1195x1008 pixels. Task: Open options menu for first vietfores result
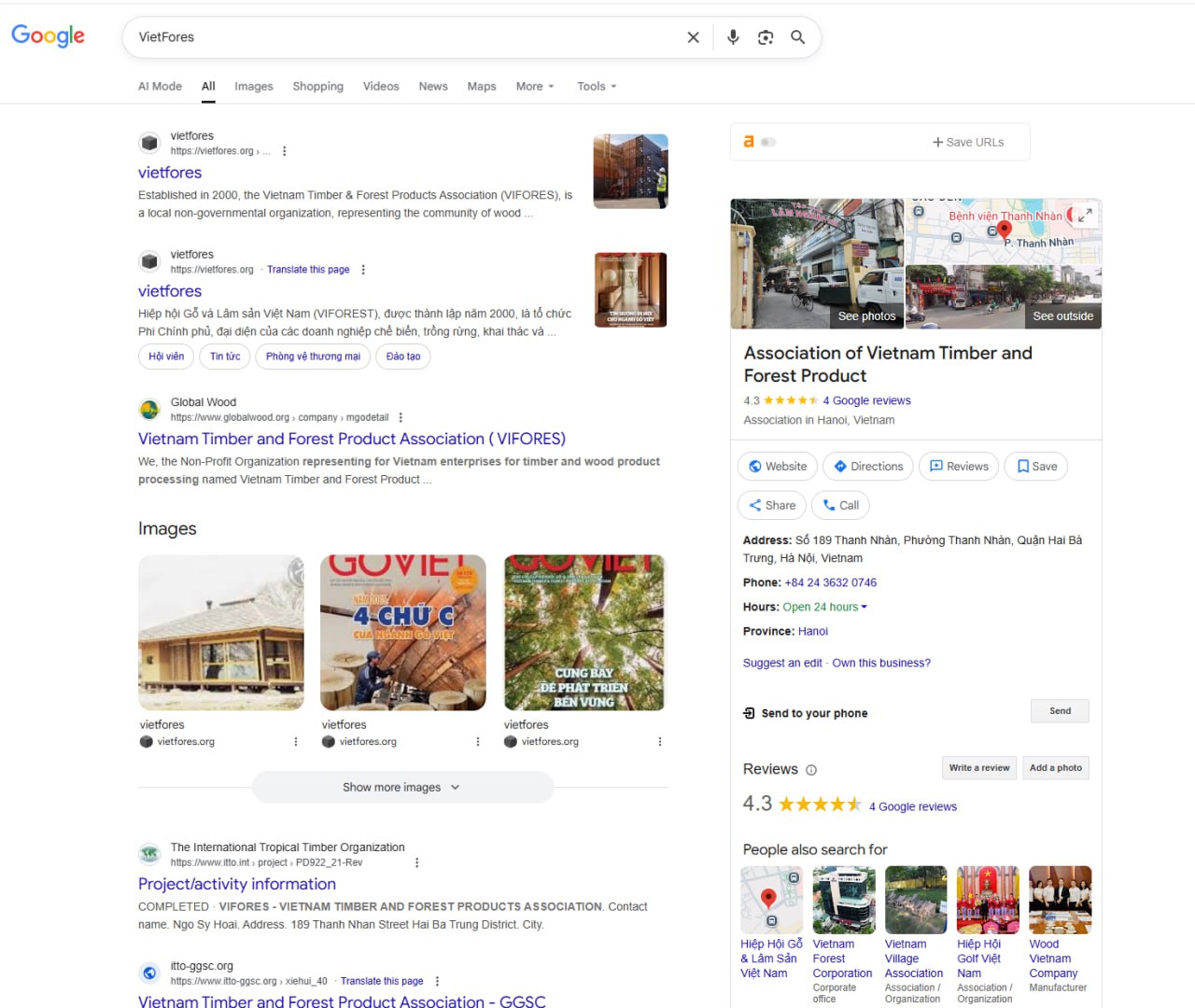tap(285, 151)
